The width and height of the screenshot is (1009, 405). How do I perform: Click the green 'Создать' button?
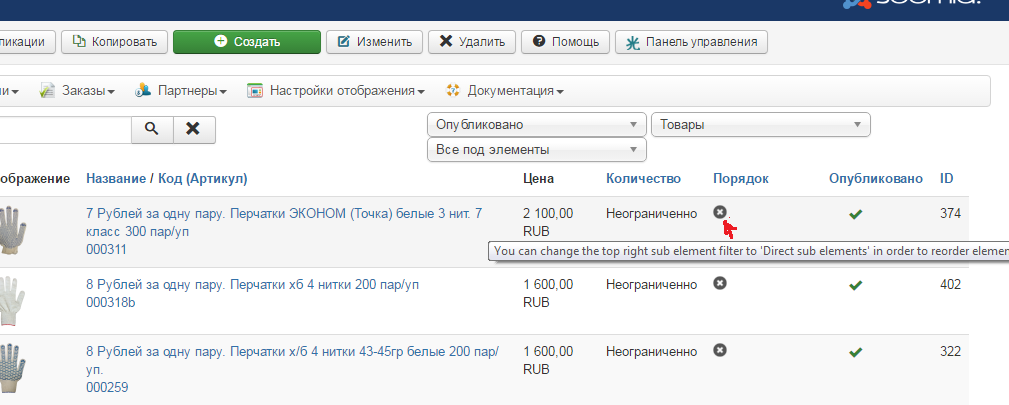pyautogui.click(x=247, y=42)
